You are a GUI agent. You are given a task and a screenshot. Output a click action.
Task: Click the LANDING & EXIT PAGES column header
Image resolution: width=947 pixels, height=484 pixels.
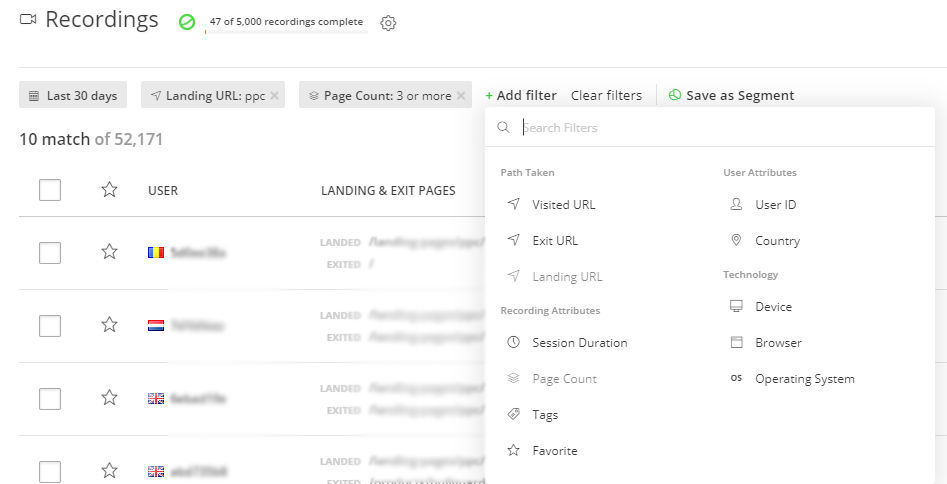pyautogui.click(x=388, y=191)
